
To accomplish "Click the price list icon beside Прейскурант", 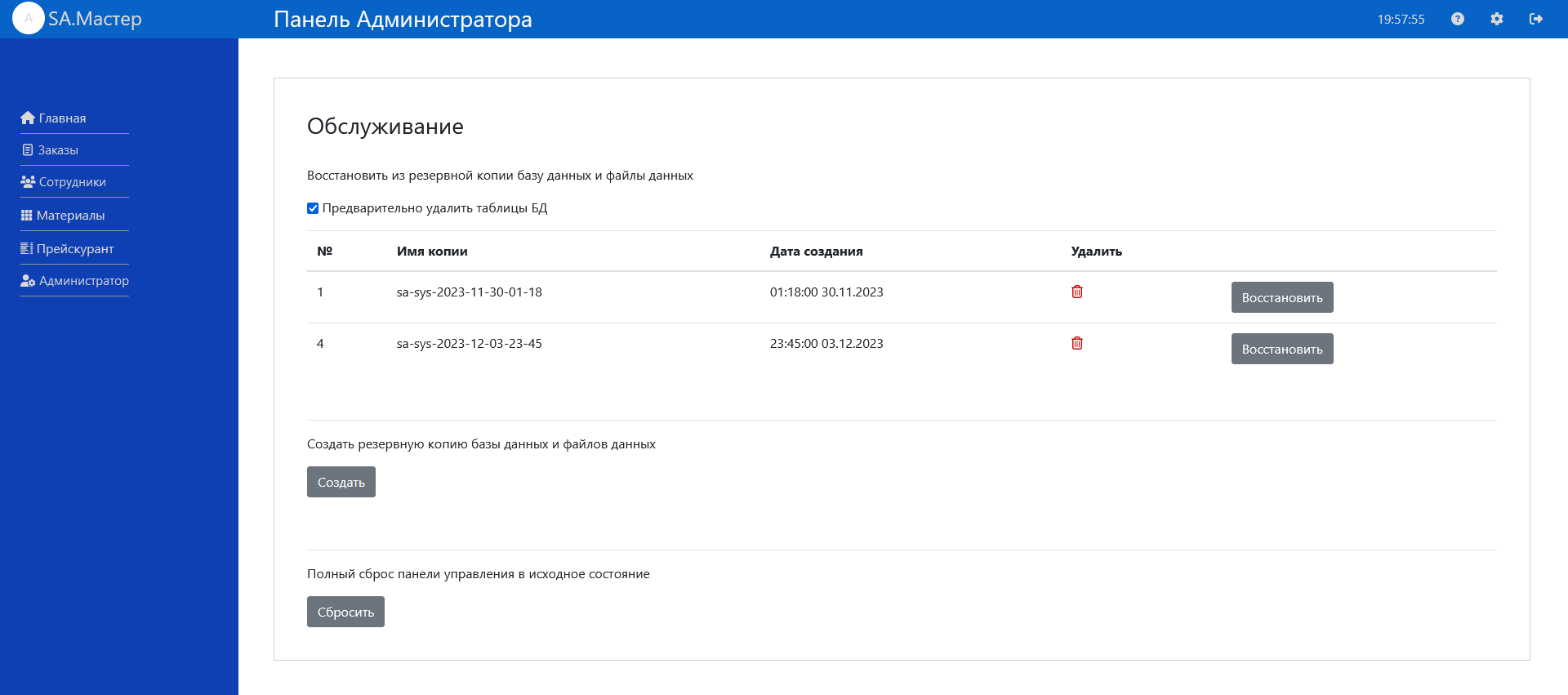I will pos(27,248).
